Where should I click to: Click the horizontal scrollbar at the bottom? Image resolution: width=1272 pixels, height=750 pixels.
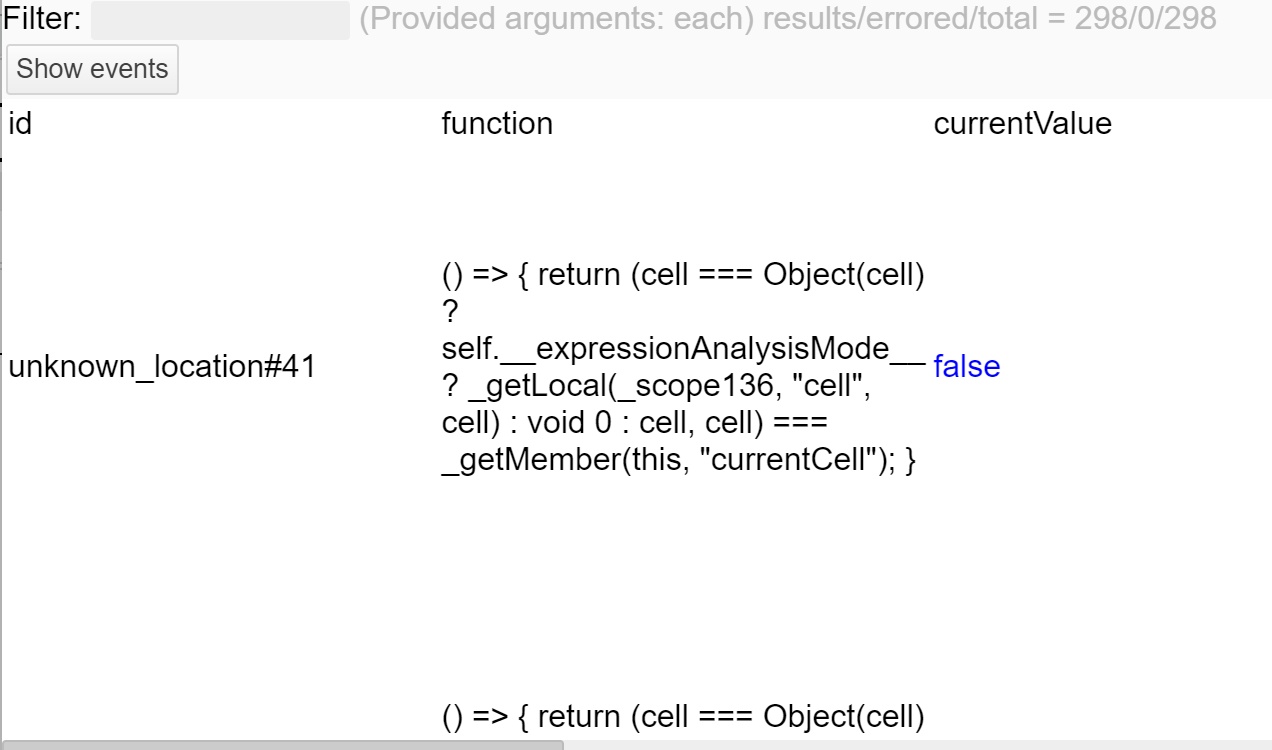pos(282,745)
